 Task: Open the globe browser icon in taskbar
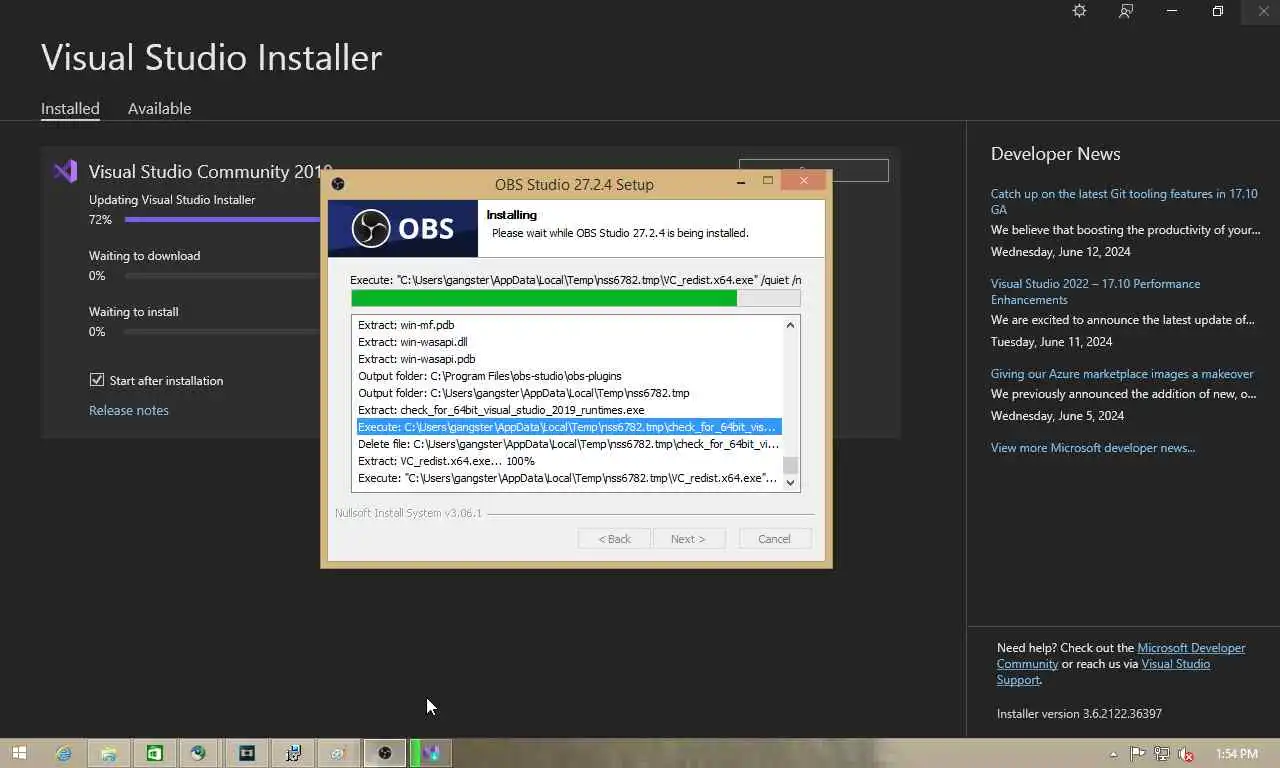coord(199,753)
